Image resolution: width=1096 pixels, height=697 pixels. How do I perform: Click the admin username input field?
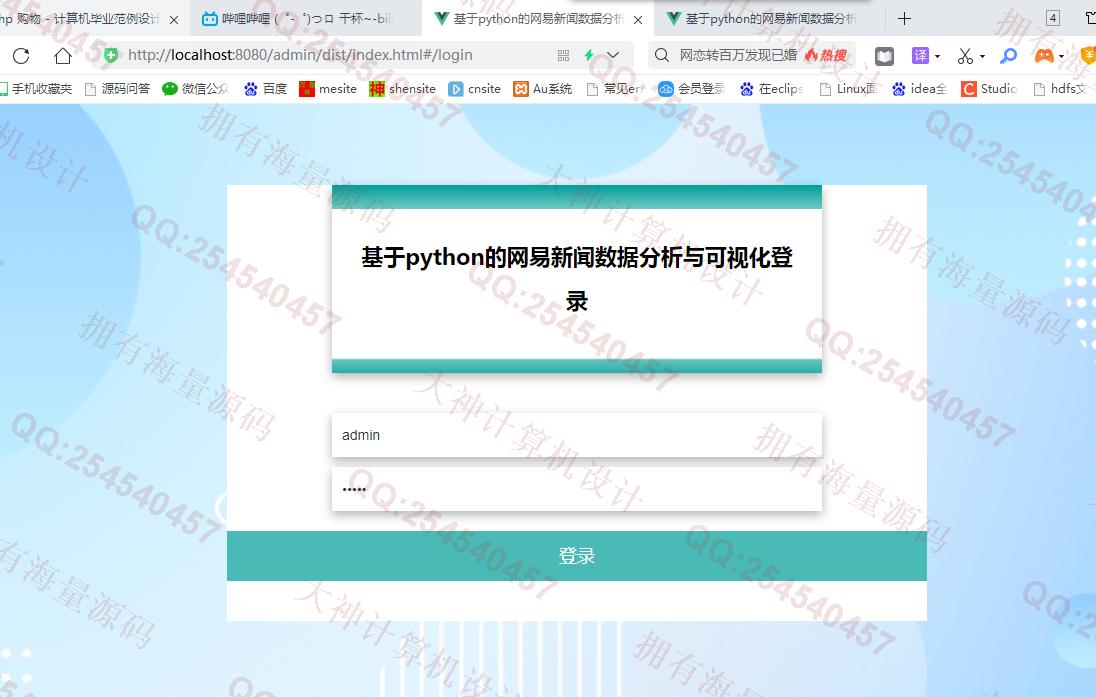[x=576, y=435]
